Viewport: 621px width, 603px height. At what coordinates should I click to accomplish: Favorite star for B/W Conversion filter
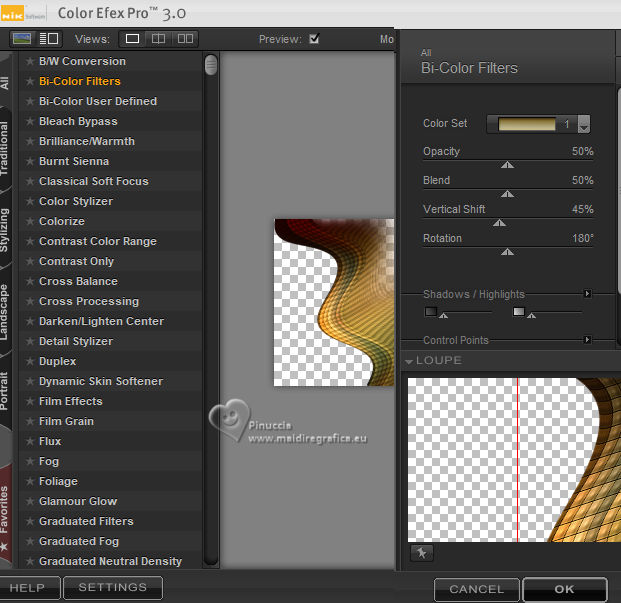[x=30, y=61]
